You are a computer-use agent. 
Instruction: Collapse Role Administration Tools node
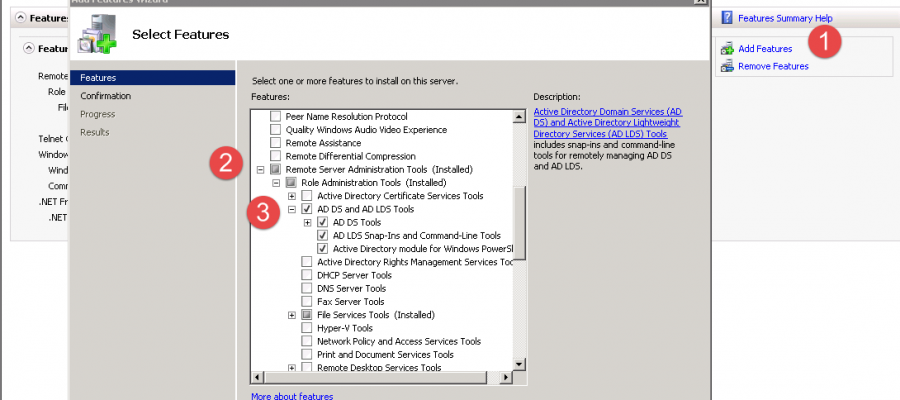(276, 183)
